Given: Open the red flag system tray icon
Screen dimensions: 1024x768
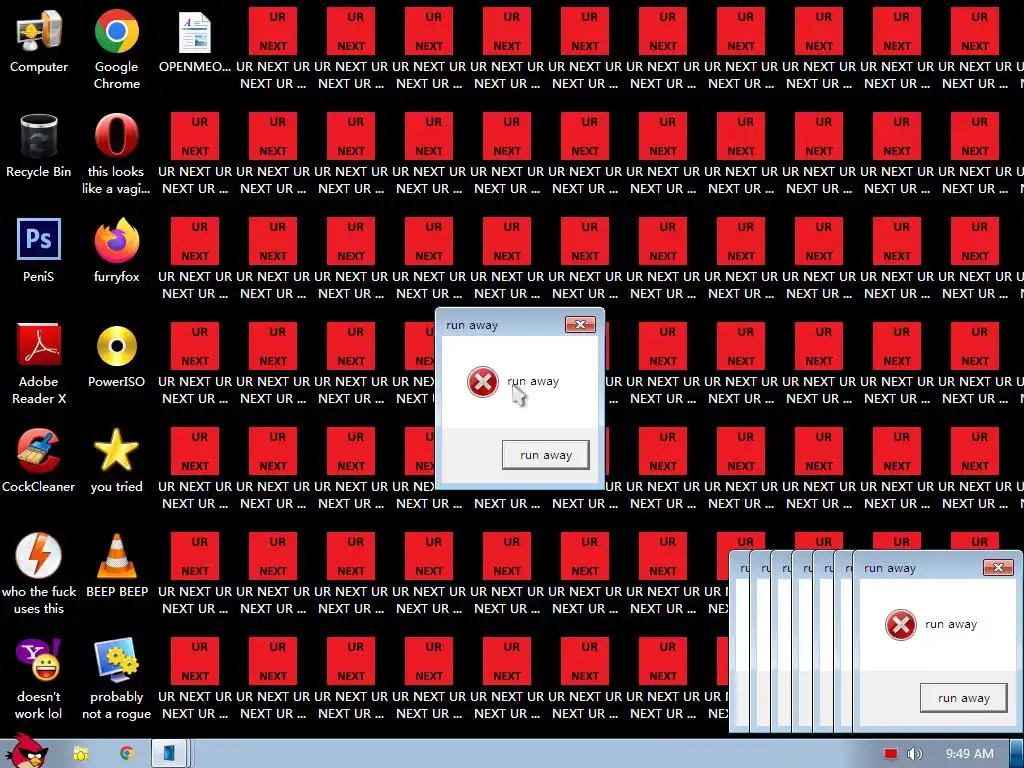Looking at the screenshot, I should [x=891, y=754].
